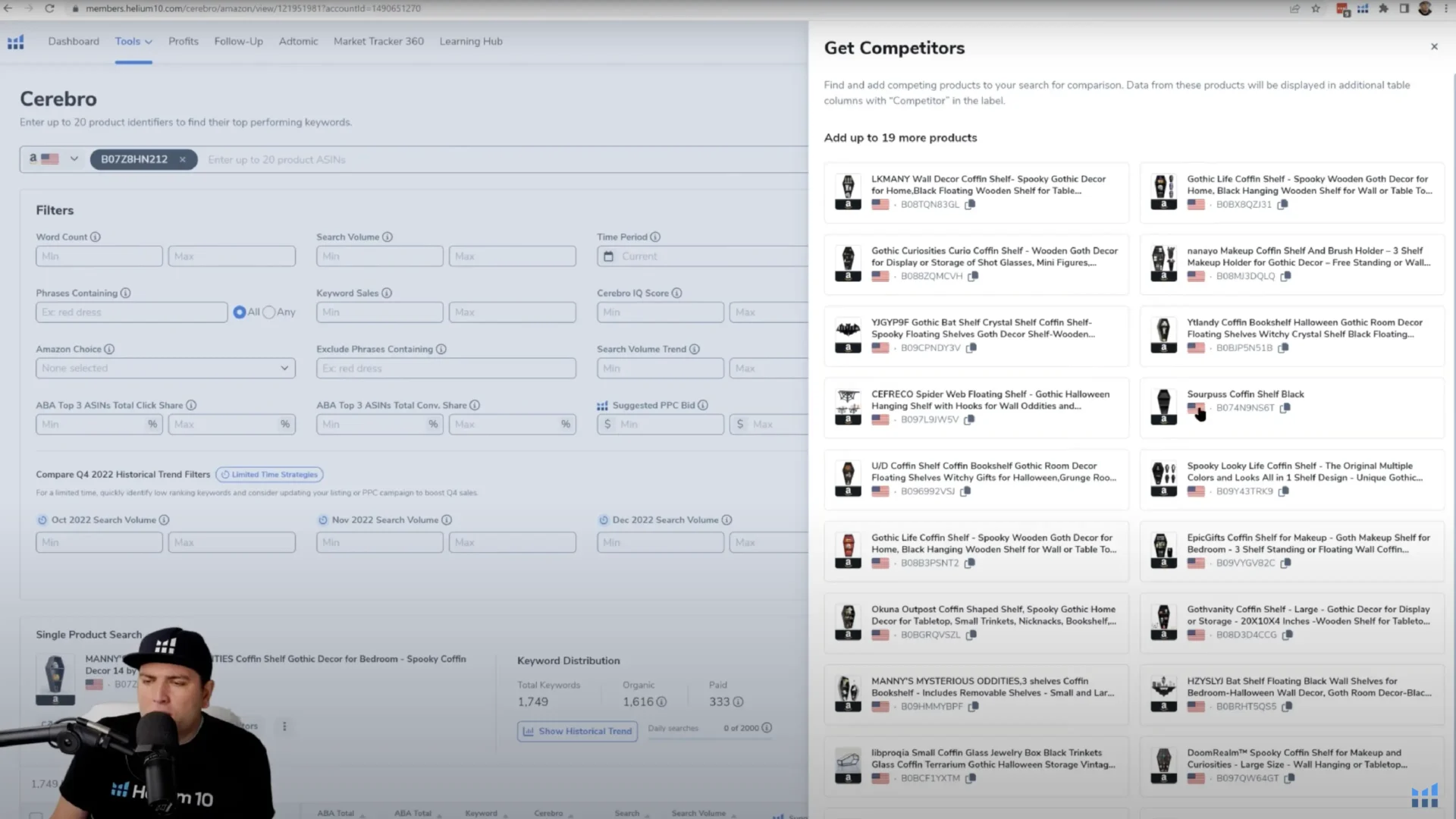Open the browser three-dot menu
Image resolution: width=1456 pixels, height=819 pixels.
pyautogui.click(x=1445, y=8)
